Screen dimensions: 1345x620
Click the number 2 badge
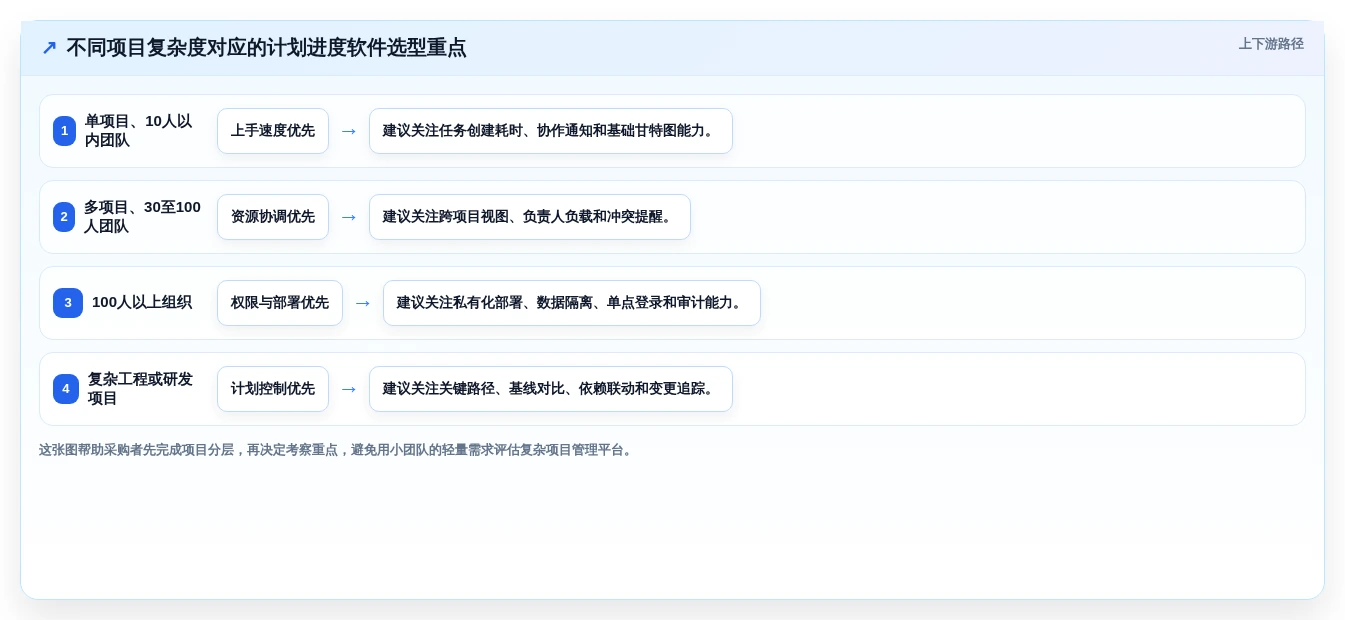(x=64, y=217)
